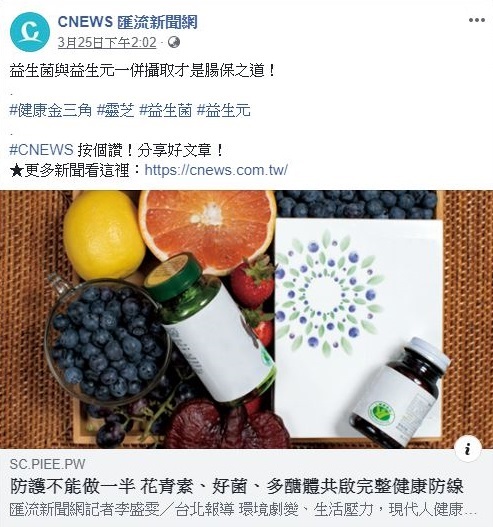Click the #CNEWS hashtag
The width and height of the screenshot is (493, 527).
coord(41,150)
